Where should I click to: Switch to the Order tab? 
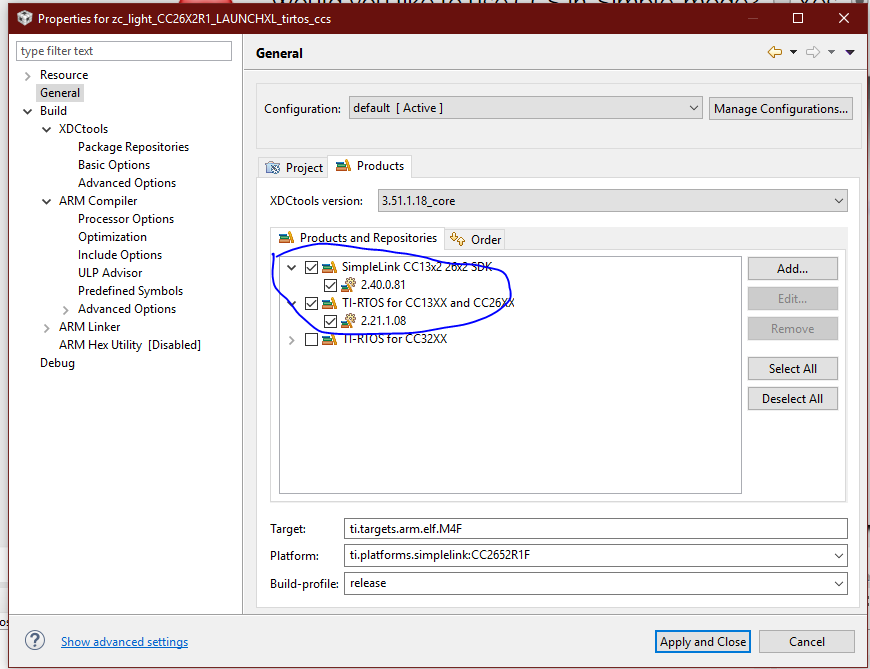475,240
